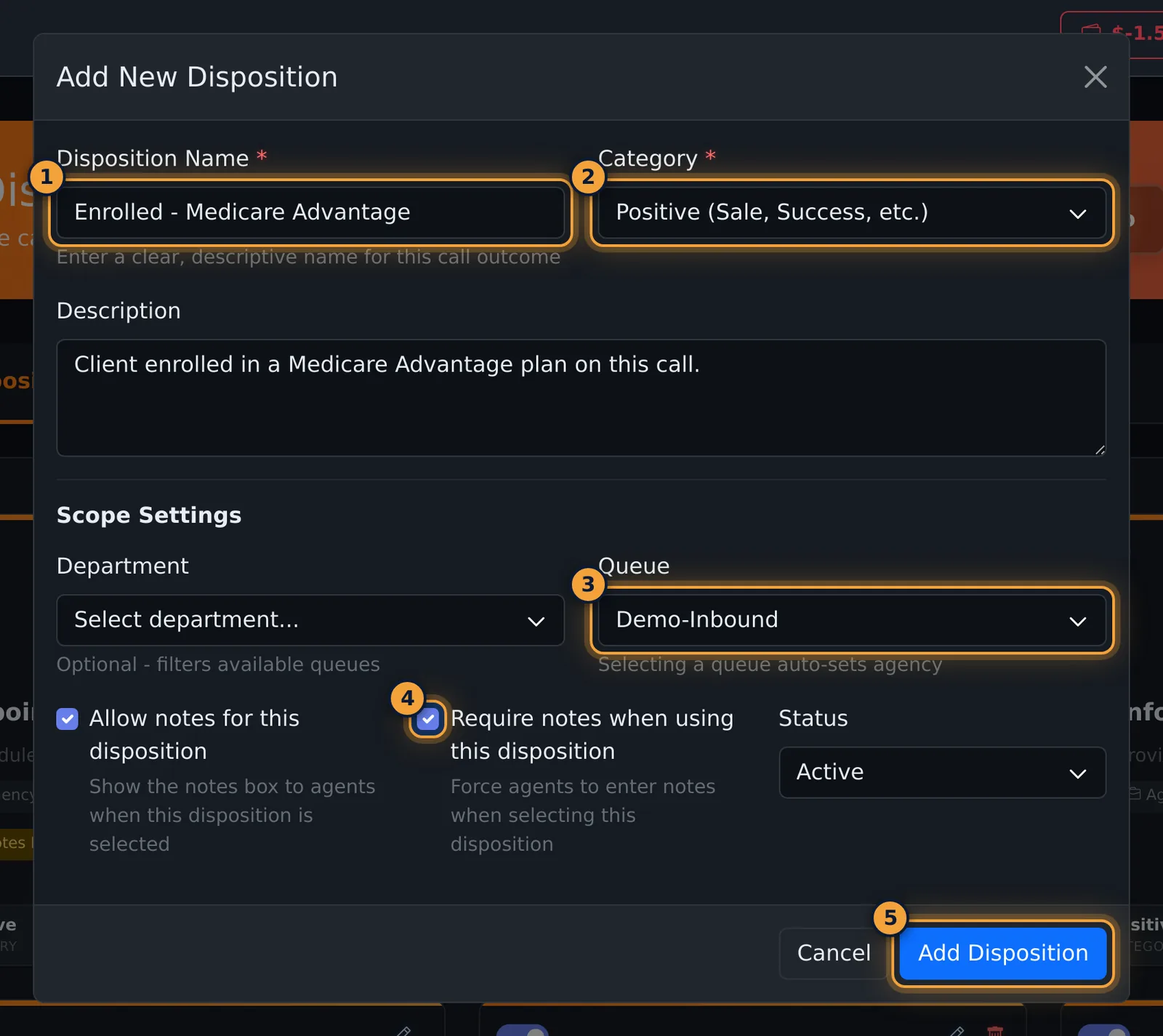Viewport: 1163px width, 1036px height.
Task: Click the 'Add New Disposition' dialog title
Action: [x=197, y=77]
